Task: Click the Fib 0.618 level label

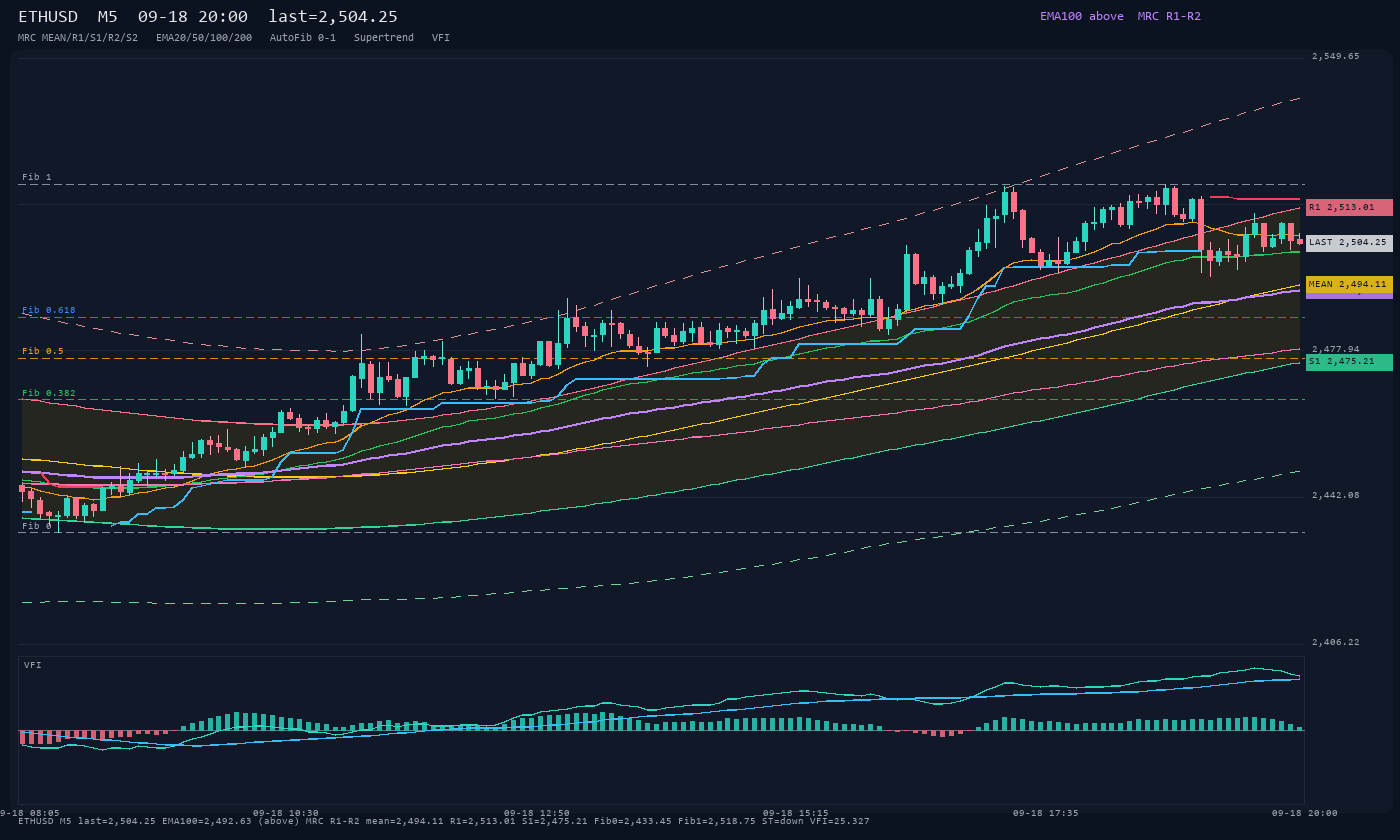Action: tap(49, 310)
